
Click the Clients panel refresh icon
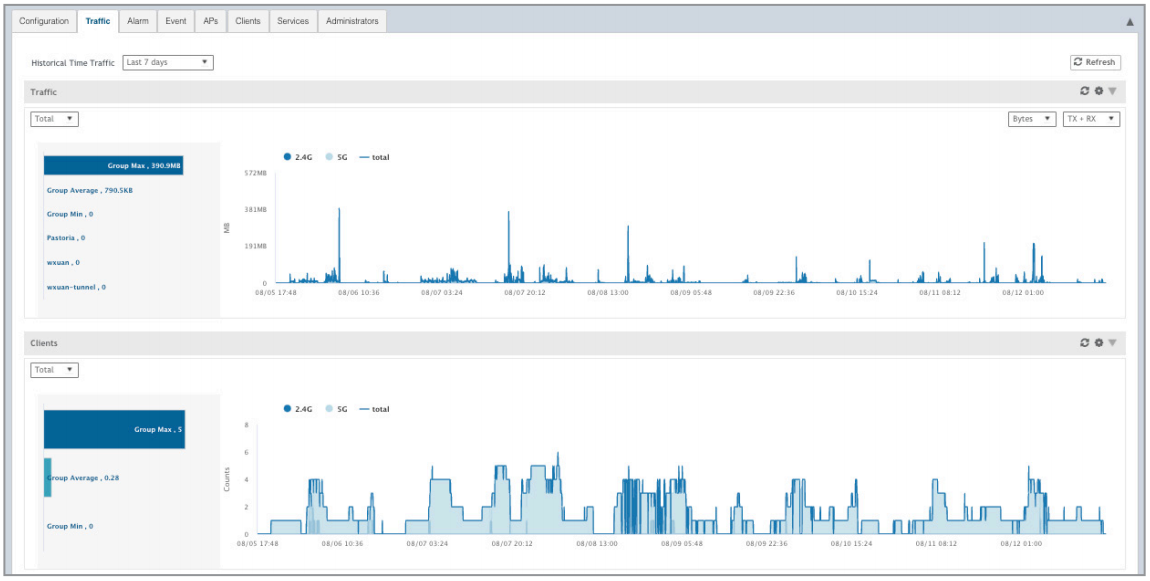point(1084,343)
